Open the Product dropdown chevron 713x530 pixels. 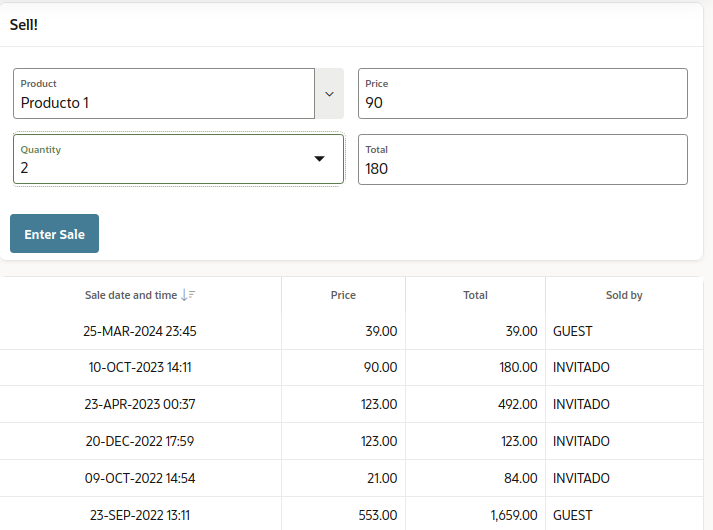(x=329, y=94)
